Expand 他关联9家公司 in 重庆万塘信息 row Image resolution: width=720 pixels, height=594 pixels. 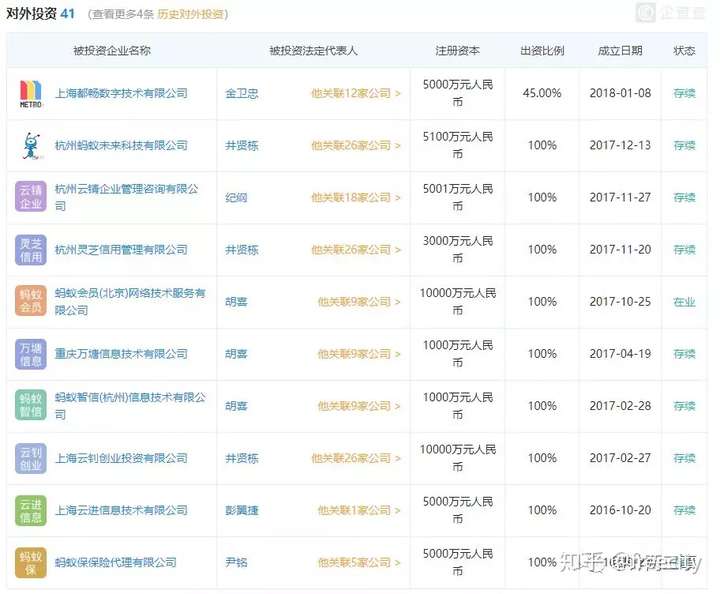point(359,354)
